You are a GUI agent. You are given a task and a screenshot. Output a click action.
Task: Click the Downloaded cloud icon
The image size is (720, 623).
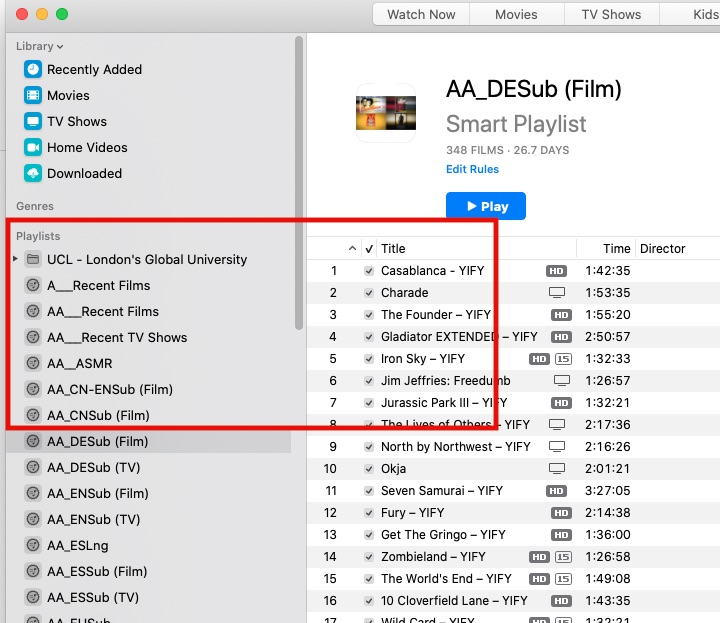[x=33, y=174]
